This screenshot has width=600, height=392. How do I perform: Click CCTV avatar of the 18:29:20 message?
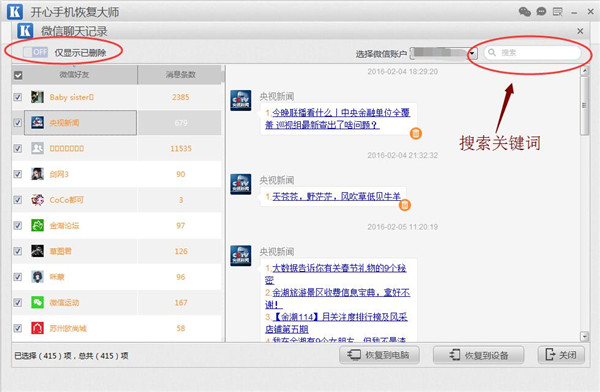241,100
